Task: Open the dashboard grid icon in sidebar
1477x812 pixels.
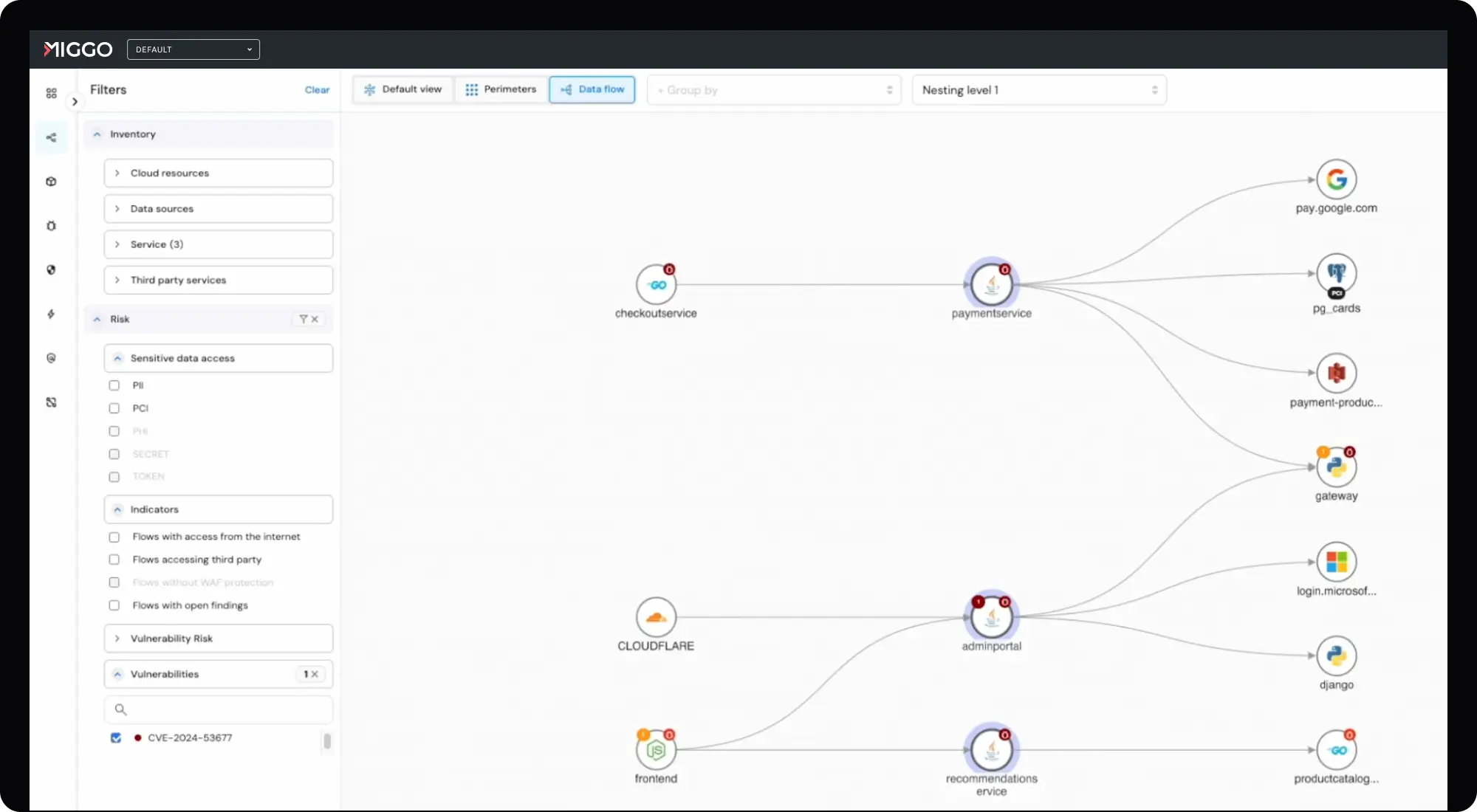Action: coord(51,93)
